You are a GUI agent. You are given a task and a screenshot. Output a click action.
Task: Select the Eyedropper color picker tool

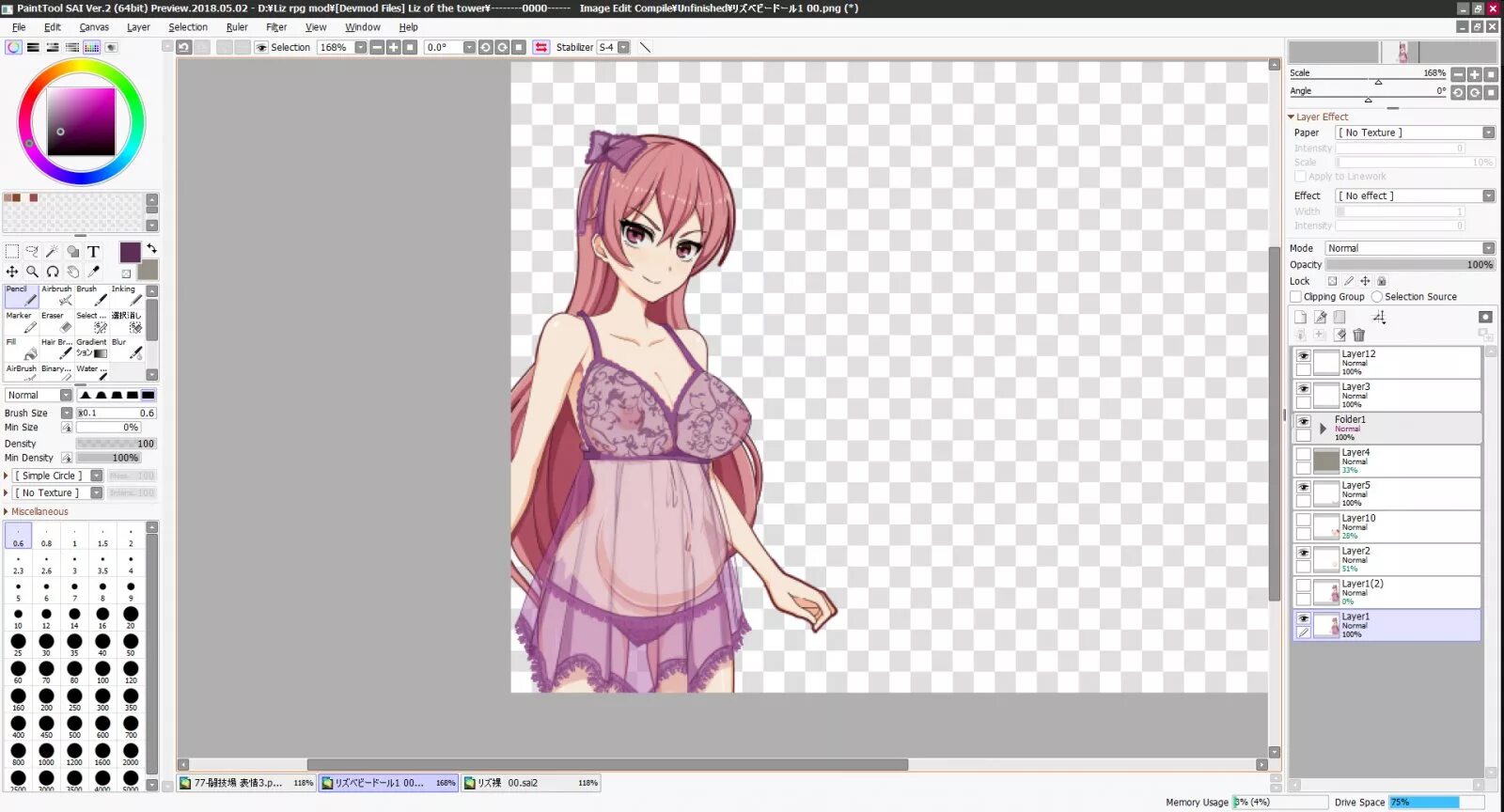tap(93, 272)
